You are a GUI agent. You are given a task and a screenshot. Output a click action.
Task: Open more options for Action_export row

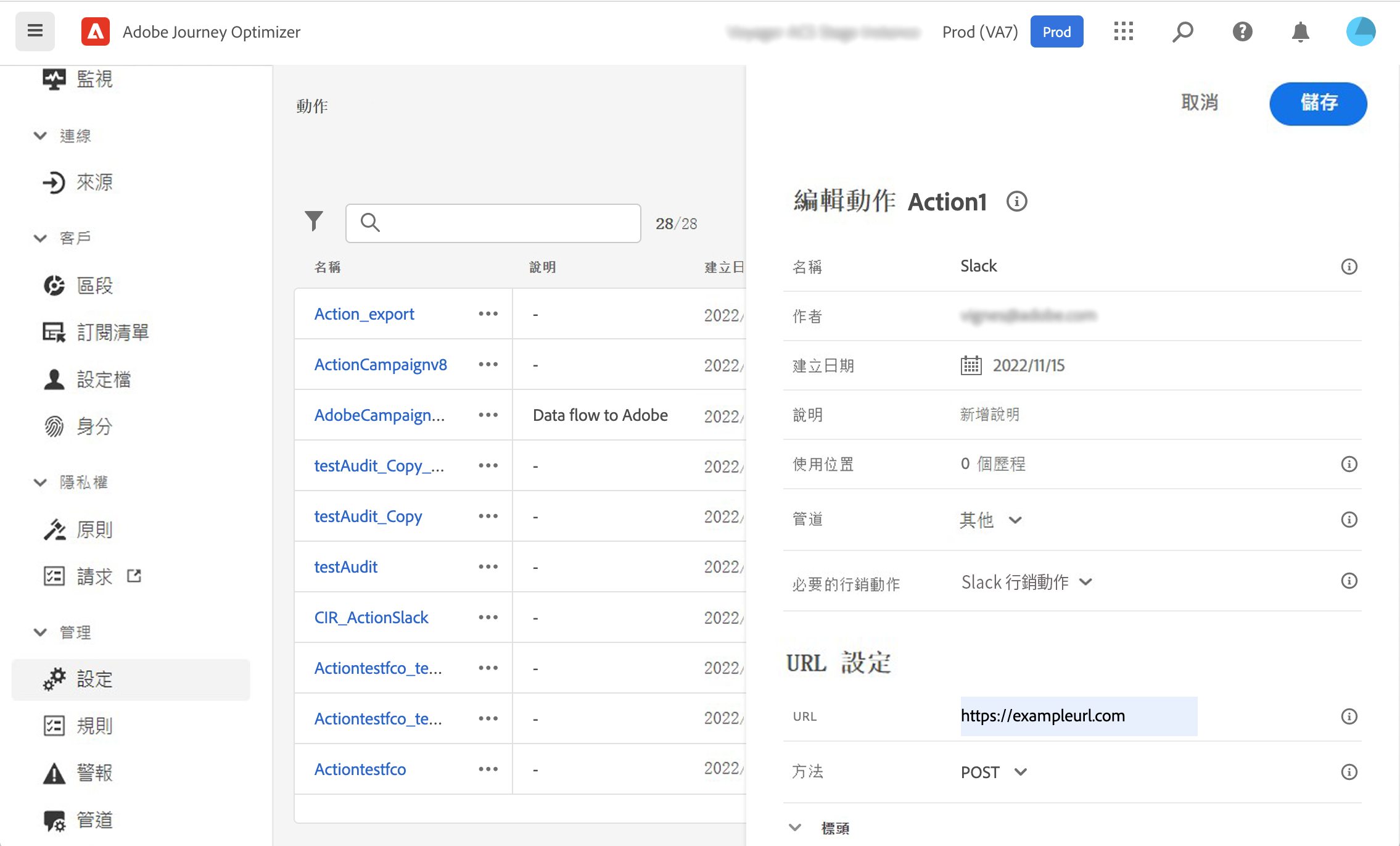[488, 314]
